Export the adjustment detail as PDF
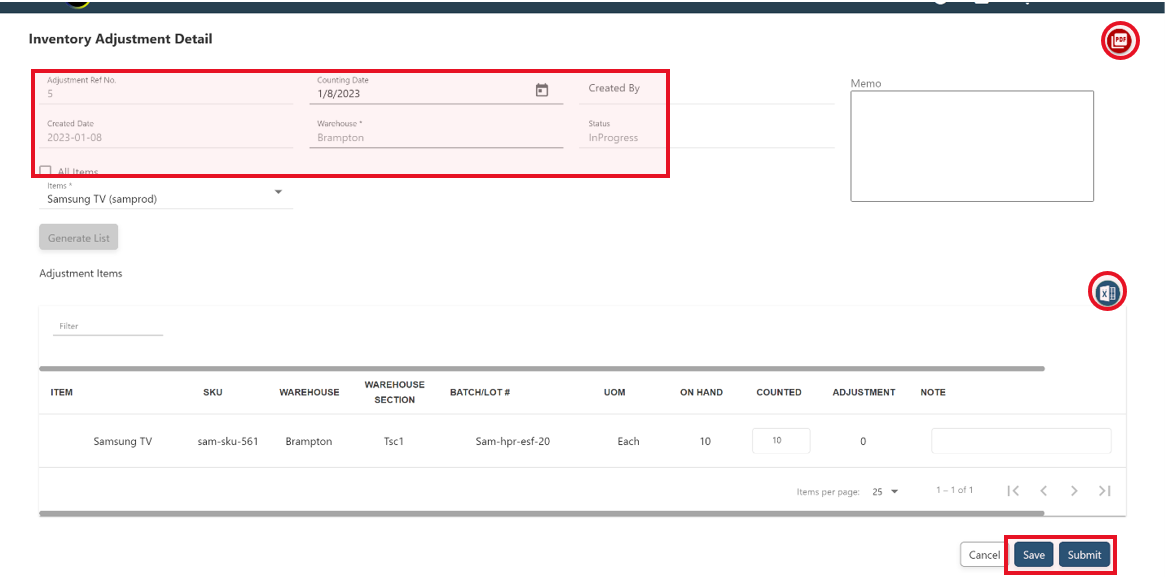Viewport: 1166px width, 578px height. click(x=1120, y=41)
